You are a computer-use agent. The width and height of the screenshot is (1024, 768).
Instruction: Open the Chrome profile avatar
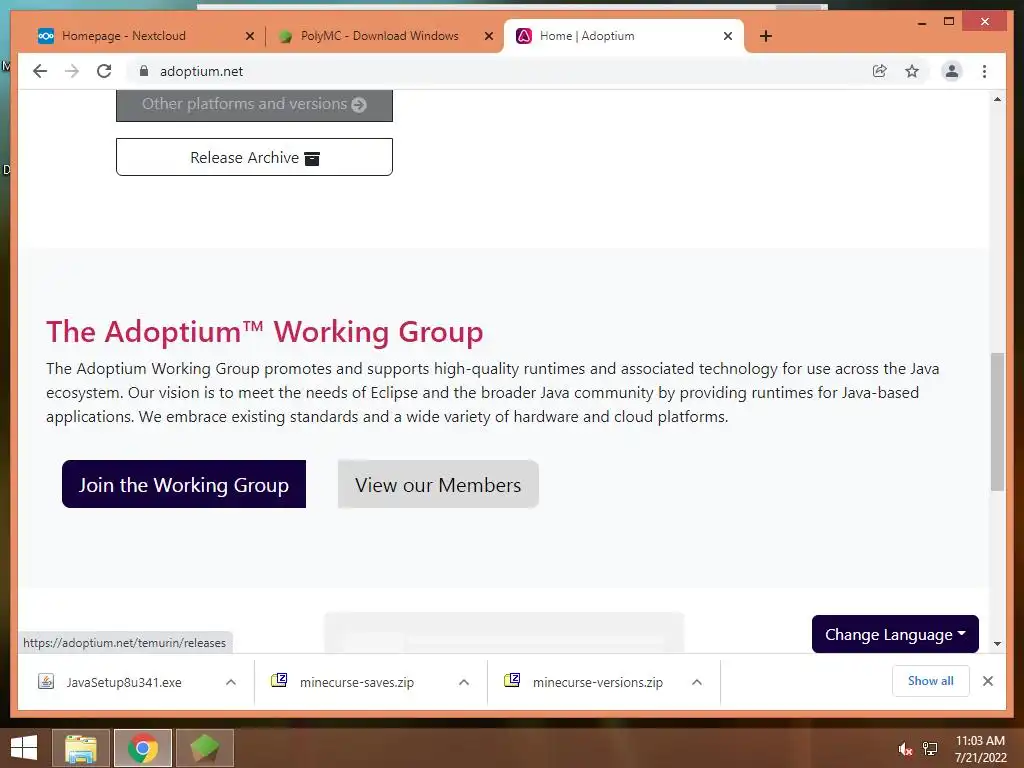coord(952,71)
